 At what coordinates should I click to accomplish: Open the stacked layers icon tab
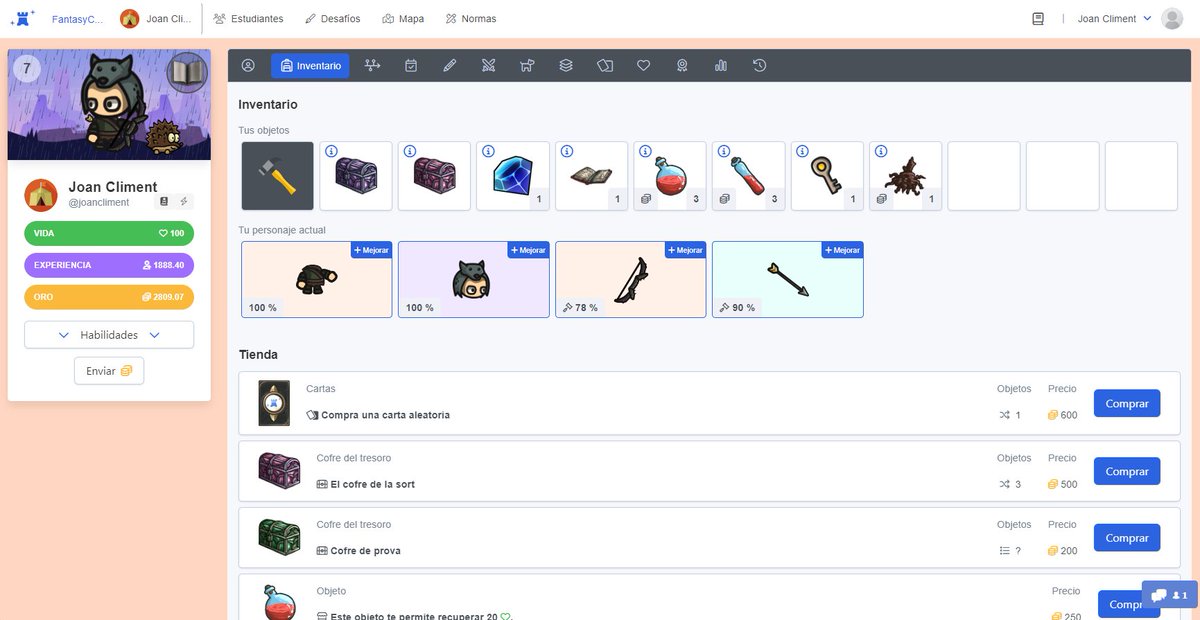point(566,66)
